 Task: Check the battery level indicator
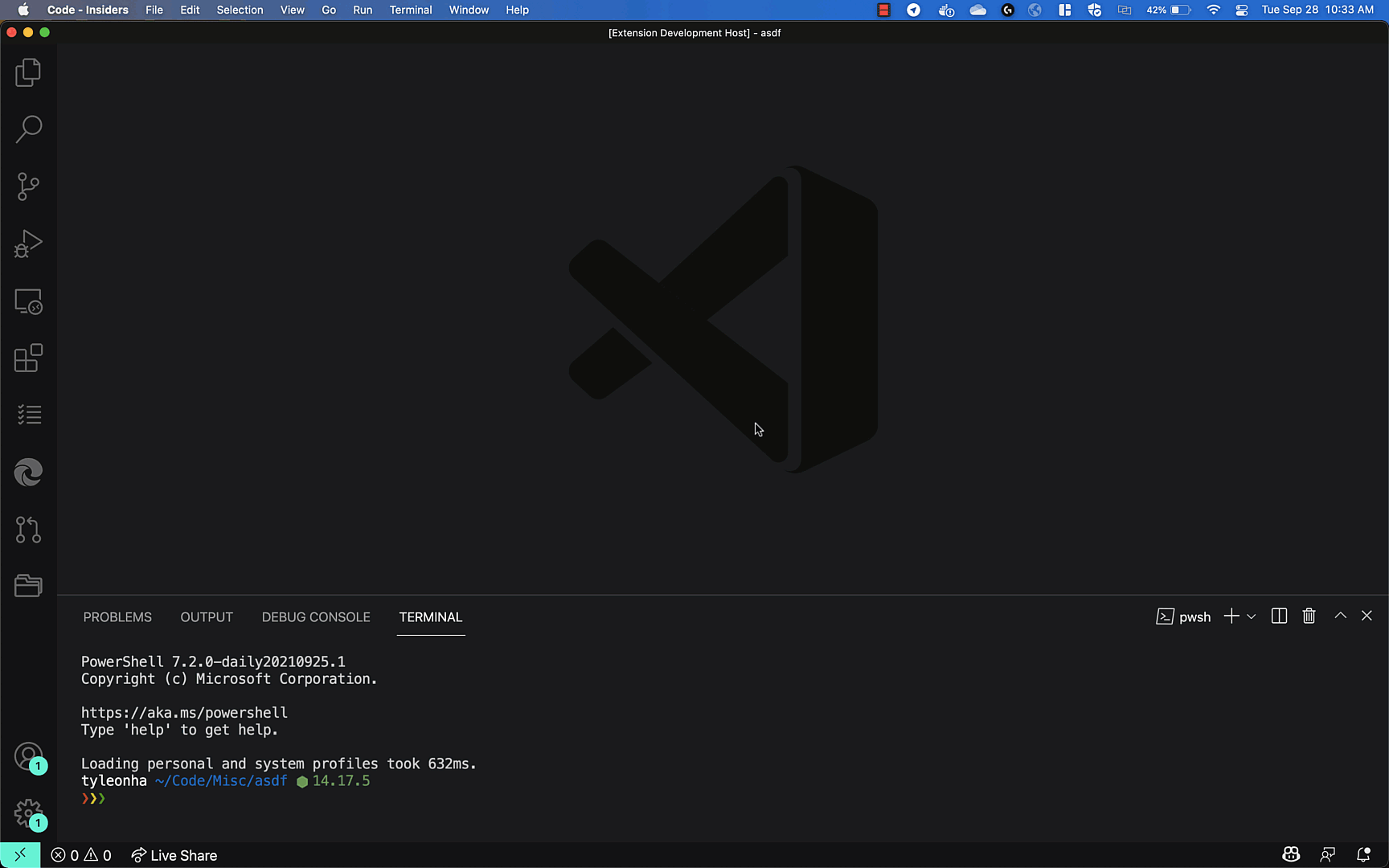pos(1168,10)
